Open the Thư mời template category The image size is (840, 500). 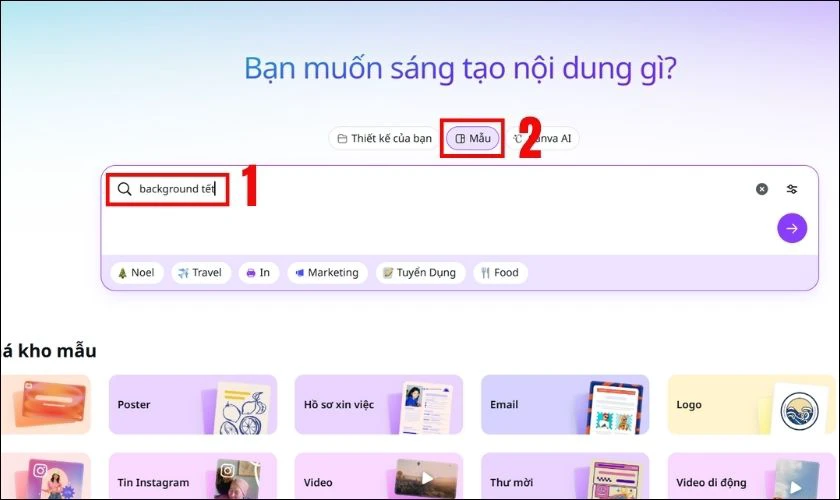565,476
